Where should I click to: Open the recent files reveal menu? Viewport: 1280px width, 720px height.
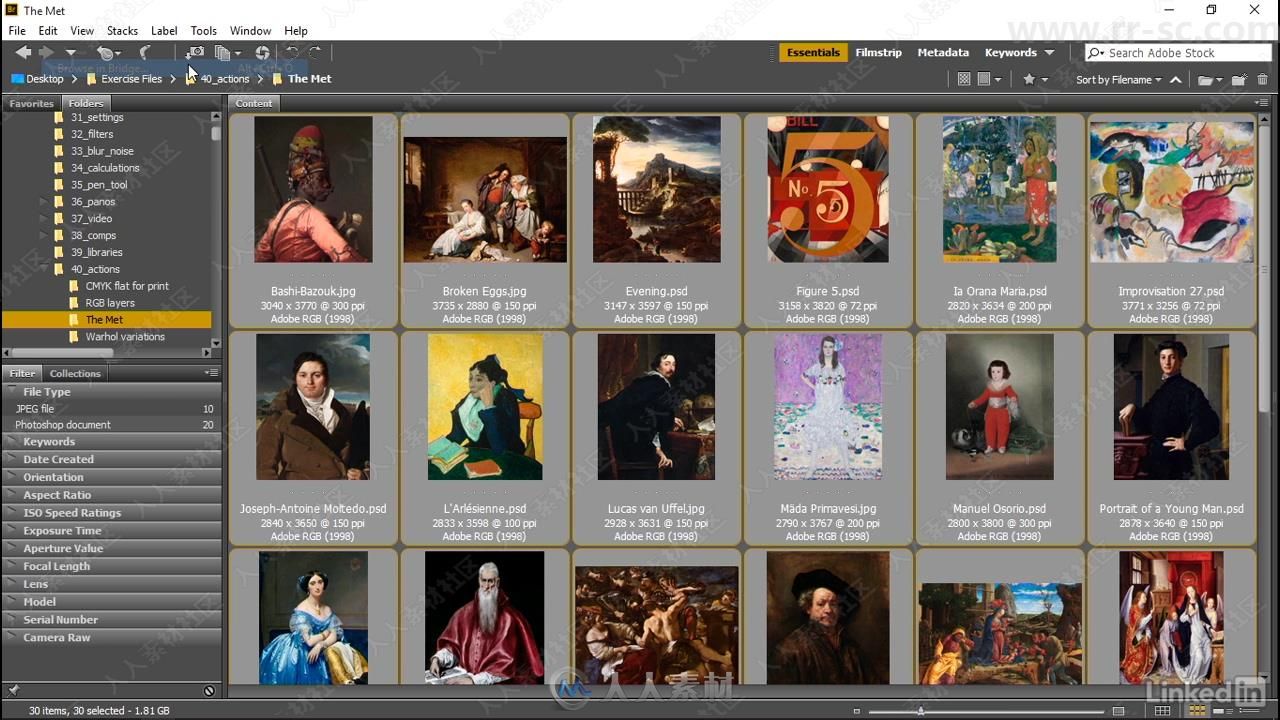tap(107, 53)
